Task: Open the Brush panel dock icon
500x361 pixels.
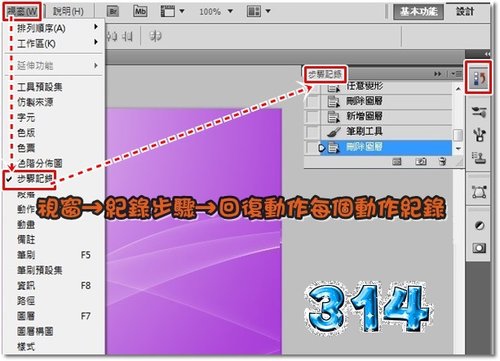Action: tap(479, 134)
